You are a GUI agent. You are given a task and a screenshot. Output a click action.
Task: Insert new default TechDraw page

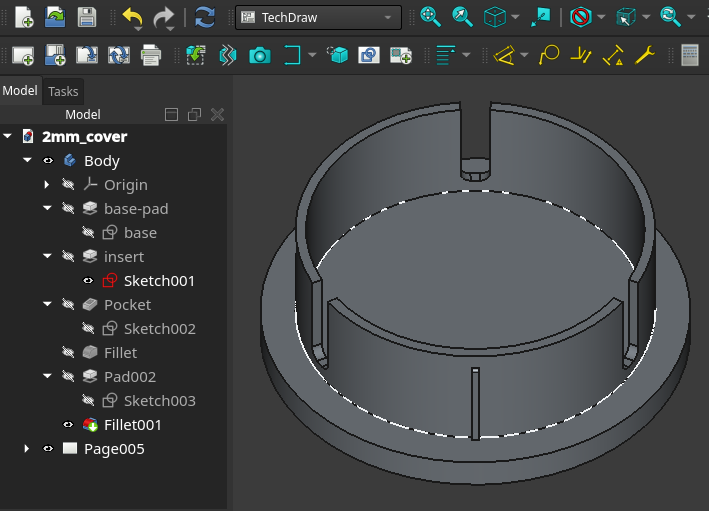[23, 56]
